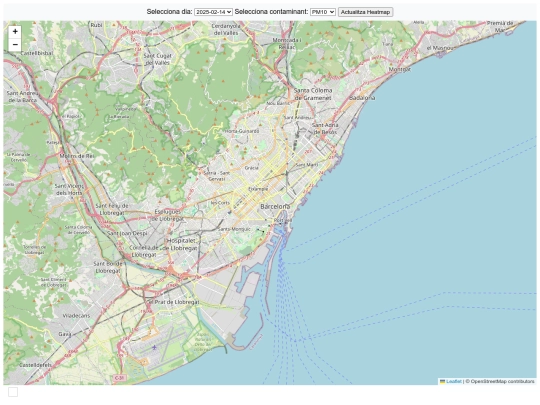Click the Hospitalet de Llobregat label

[182, 244]
